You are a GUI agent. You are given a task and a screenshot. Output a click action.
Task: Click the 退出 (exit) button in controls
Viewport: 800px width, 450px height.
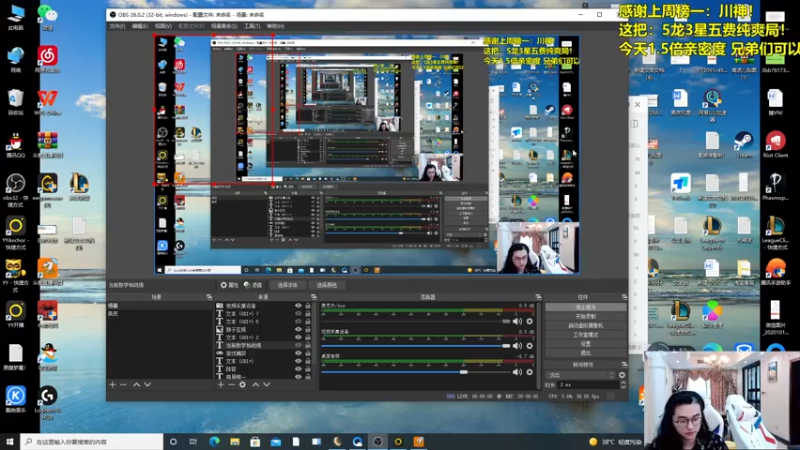click(x=585, y=353)
